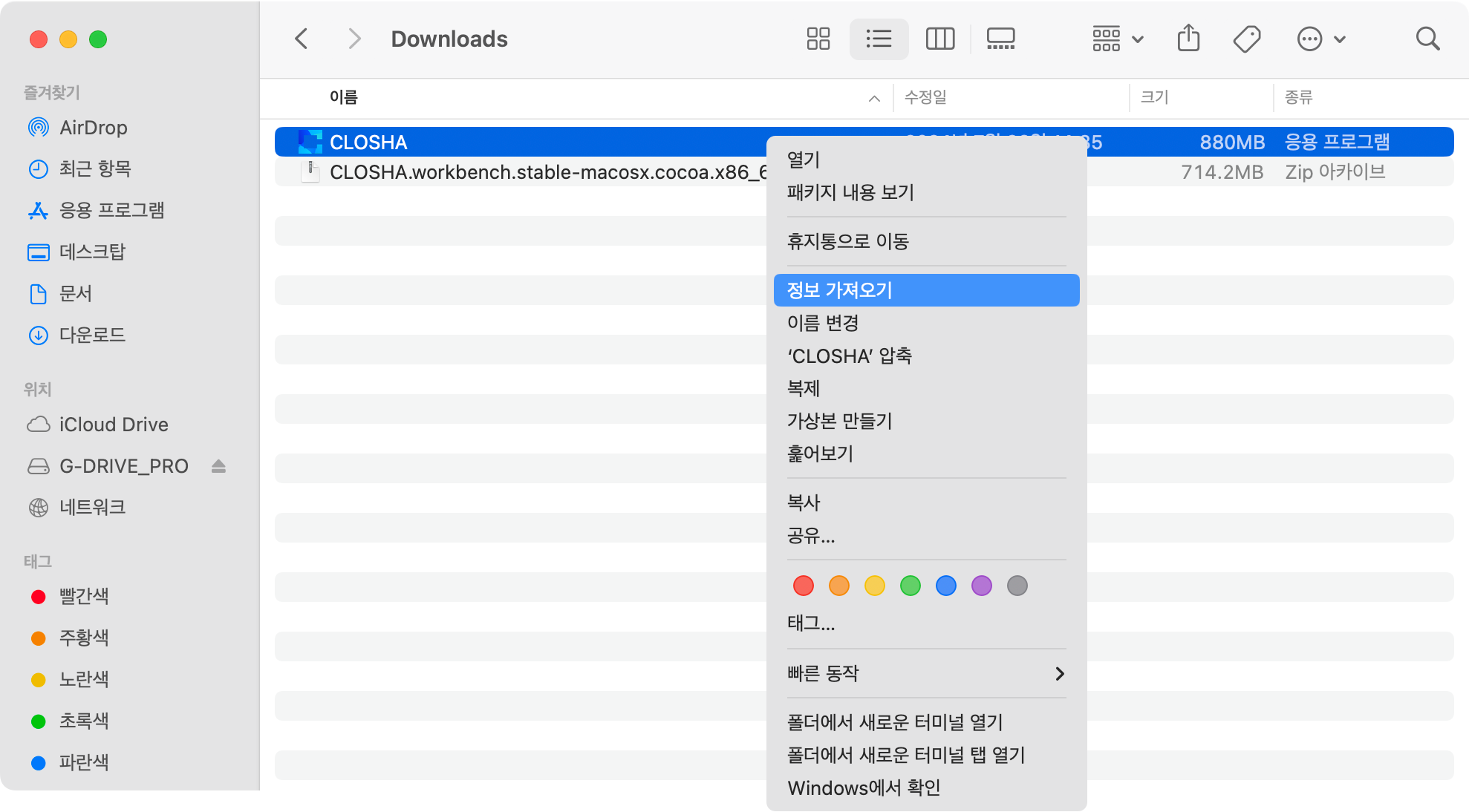Choose 열기 from context menu
This screenshot has width=1469, height=812.
[x=926, y=160]
